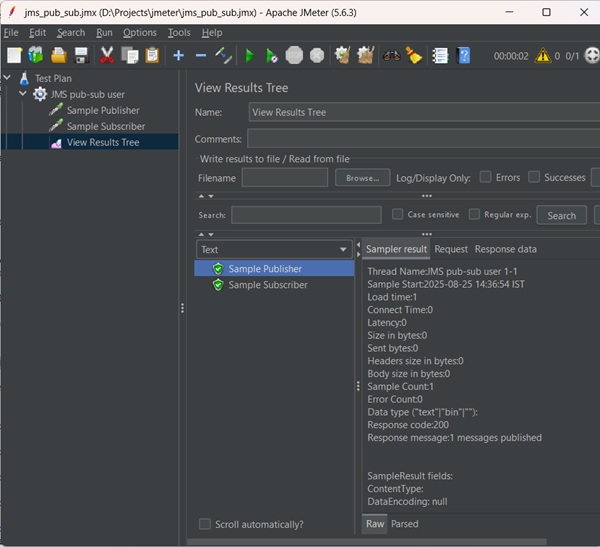Expand all with the plus icon
The width and height of the screenshot is (600, 547).
point(178,56)
